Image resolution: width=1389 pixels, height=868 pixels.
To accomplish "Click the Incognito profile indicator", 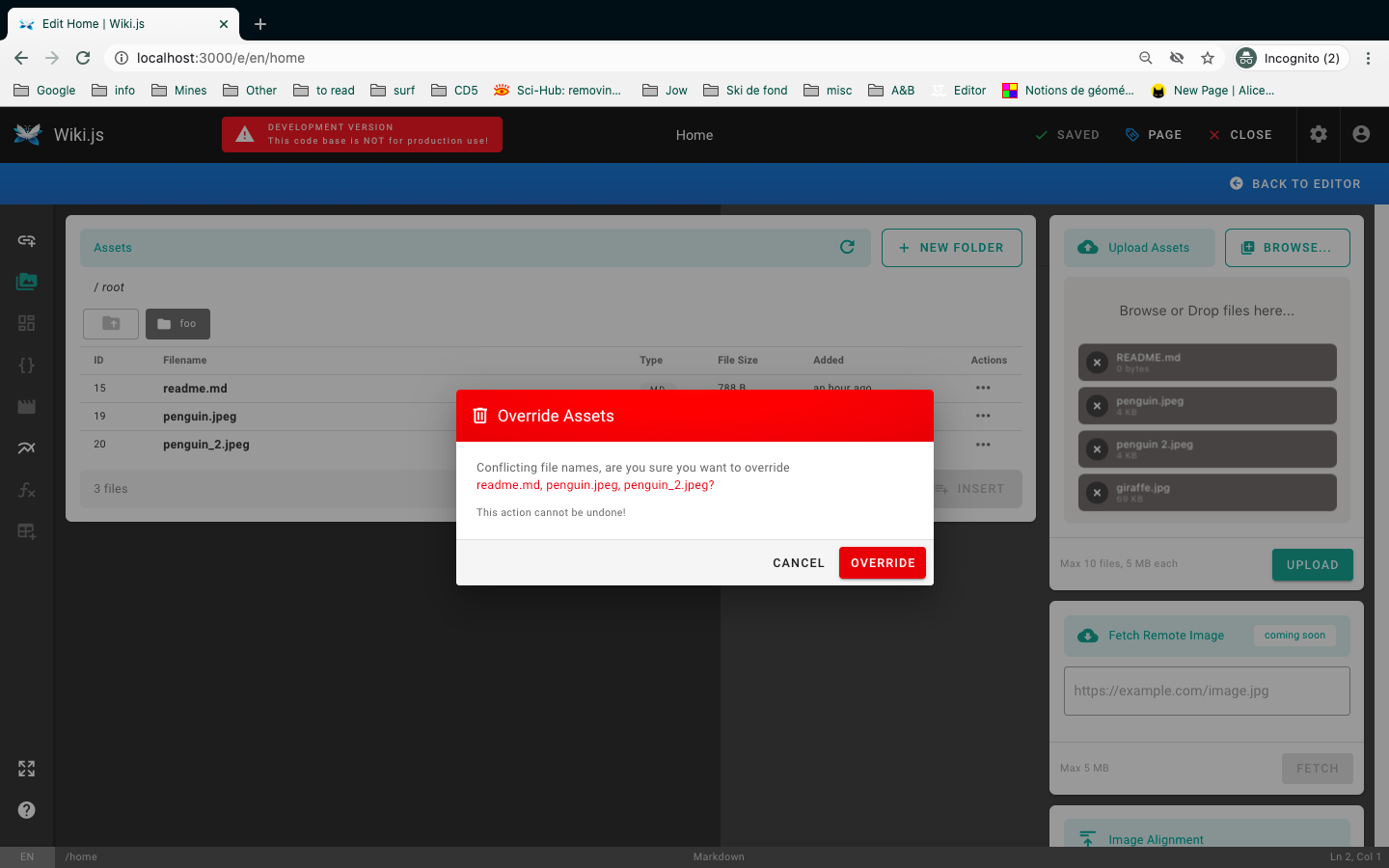I will pyautogui.click(x=1291, y=58).
